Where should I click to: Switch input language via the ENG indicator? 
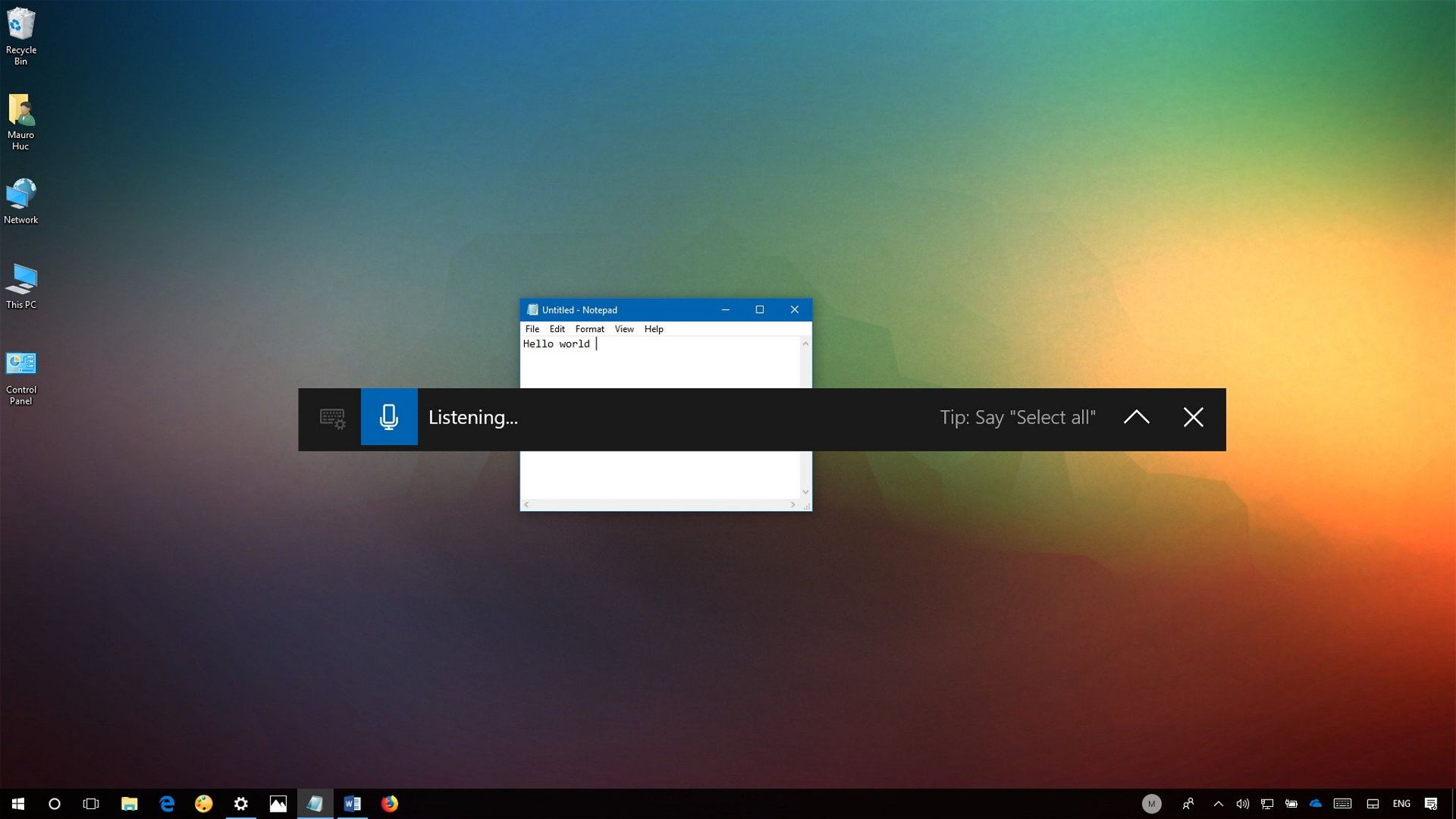click(x=1401, y=804)
